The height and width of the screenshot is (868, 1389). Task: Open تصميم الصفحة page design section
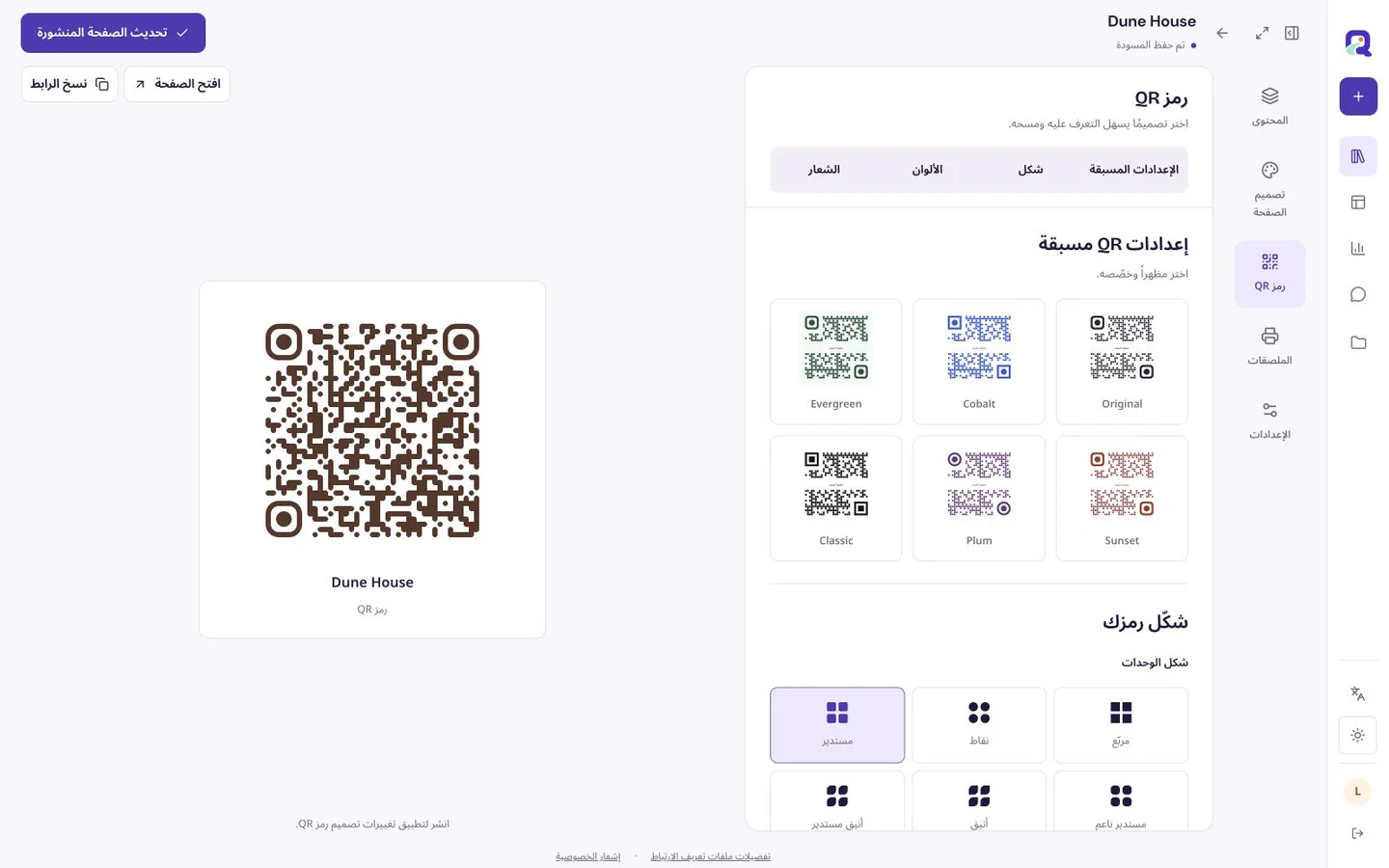(1269, 189)
